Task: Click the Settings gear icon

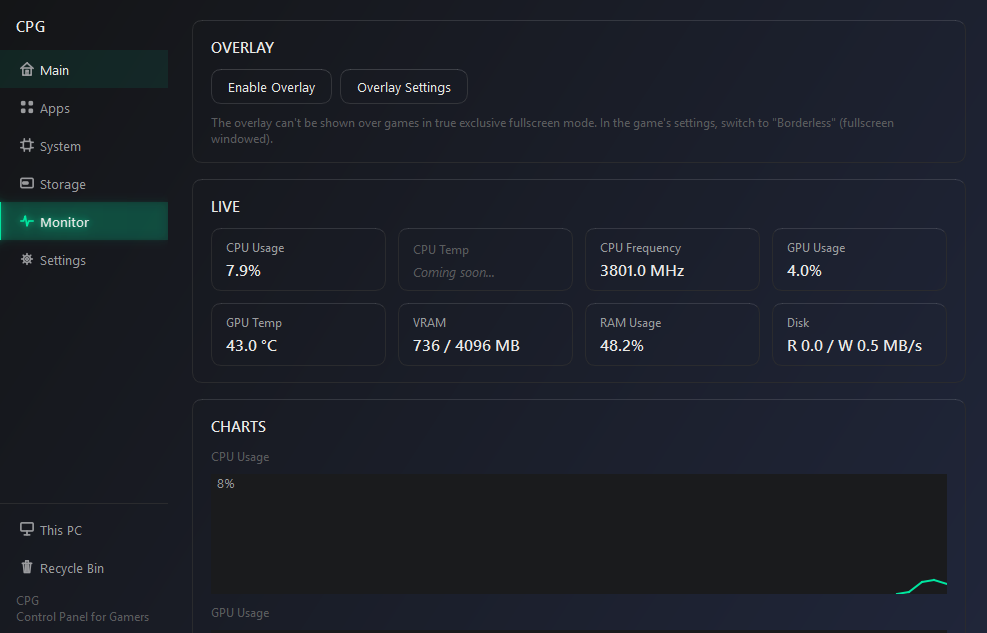Action: (26, 259)
